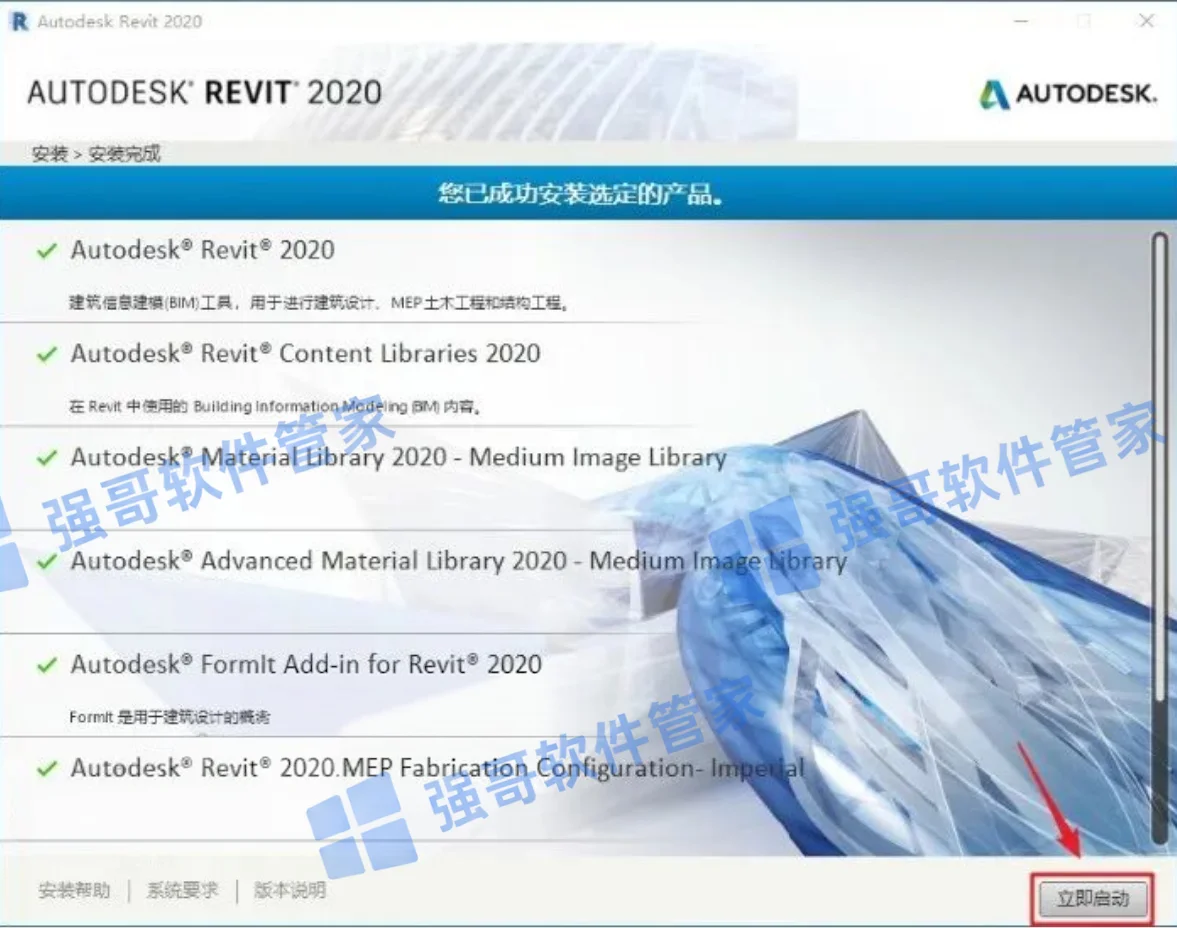
Task: Click the checkmark beside FormIt Add-in for Revit
Action: 47,664
